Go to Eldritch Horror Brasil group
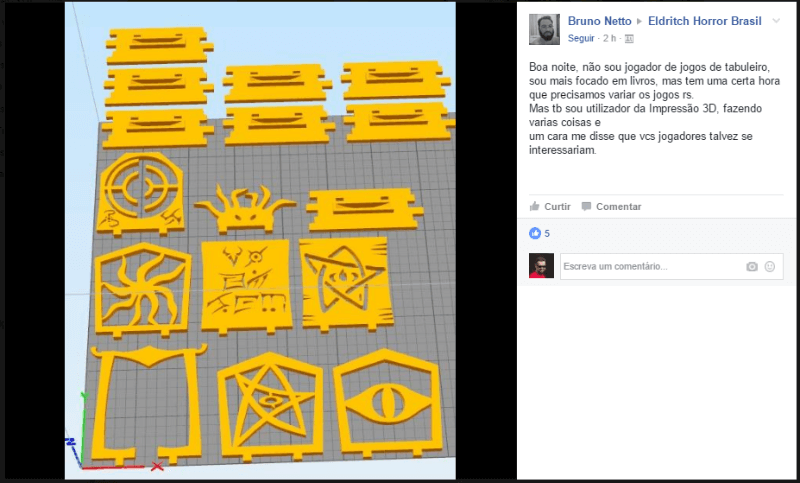Screen dimensions: 800x483 point(705,21)
